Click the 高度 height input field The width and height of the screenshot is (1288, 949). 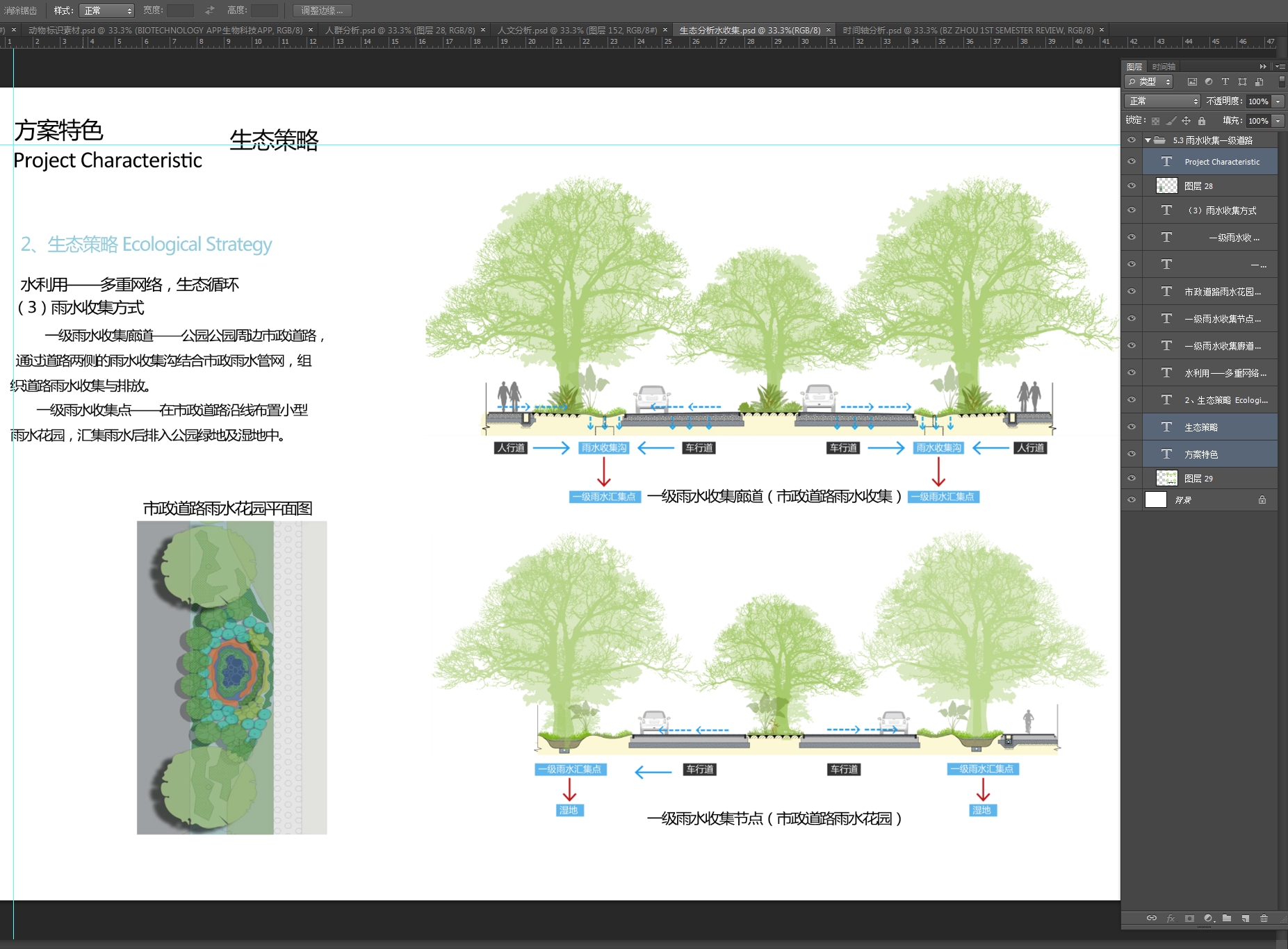click(264, 10)
